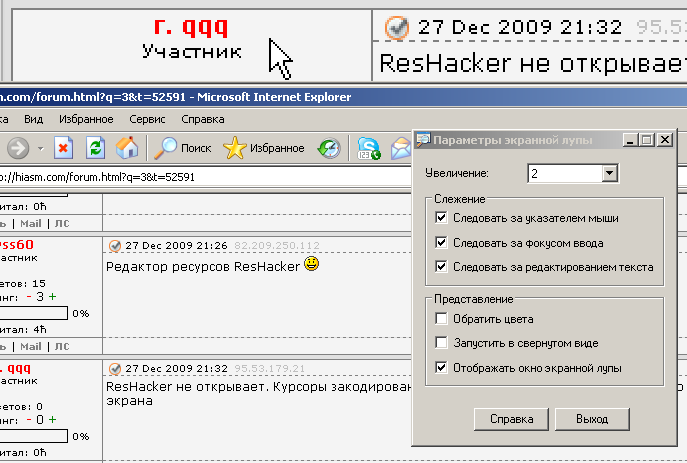
Task: Check Запустить в свернутом виде option
Action: click(x=442, y=343)
